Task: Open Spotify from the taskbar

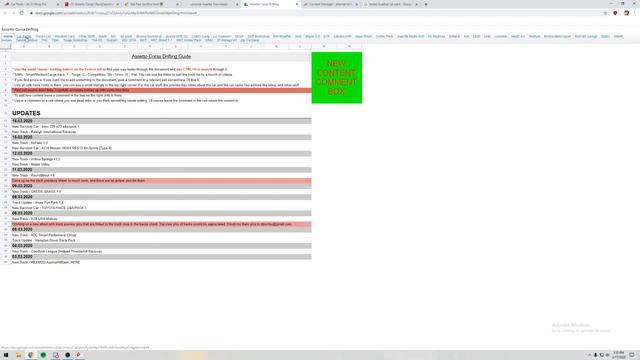Action: tap(43, 355)
